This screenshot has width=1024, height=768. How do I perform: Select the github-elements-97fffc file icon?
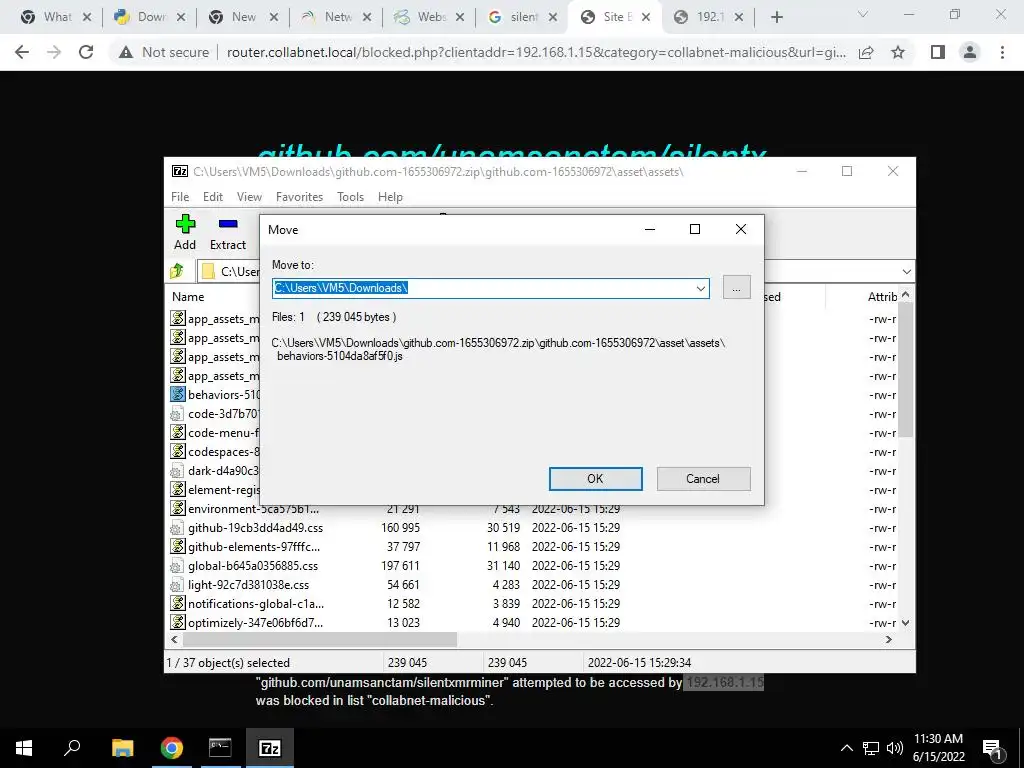(x=178, y=546)
